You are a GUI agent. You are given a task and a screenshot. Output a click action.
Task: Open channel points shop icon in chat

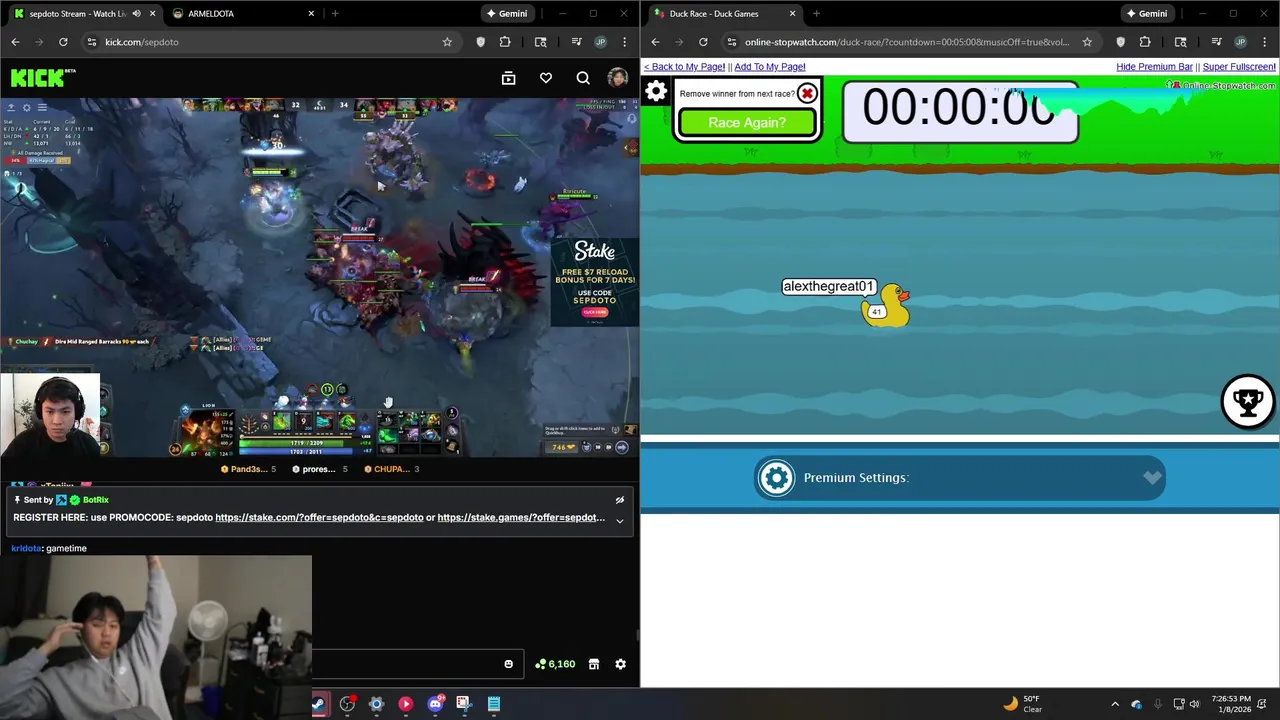[x=593, y=664]
